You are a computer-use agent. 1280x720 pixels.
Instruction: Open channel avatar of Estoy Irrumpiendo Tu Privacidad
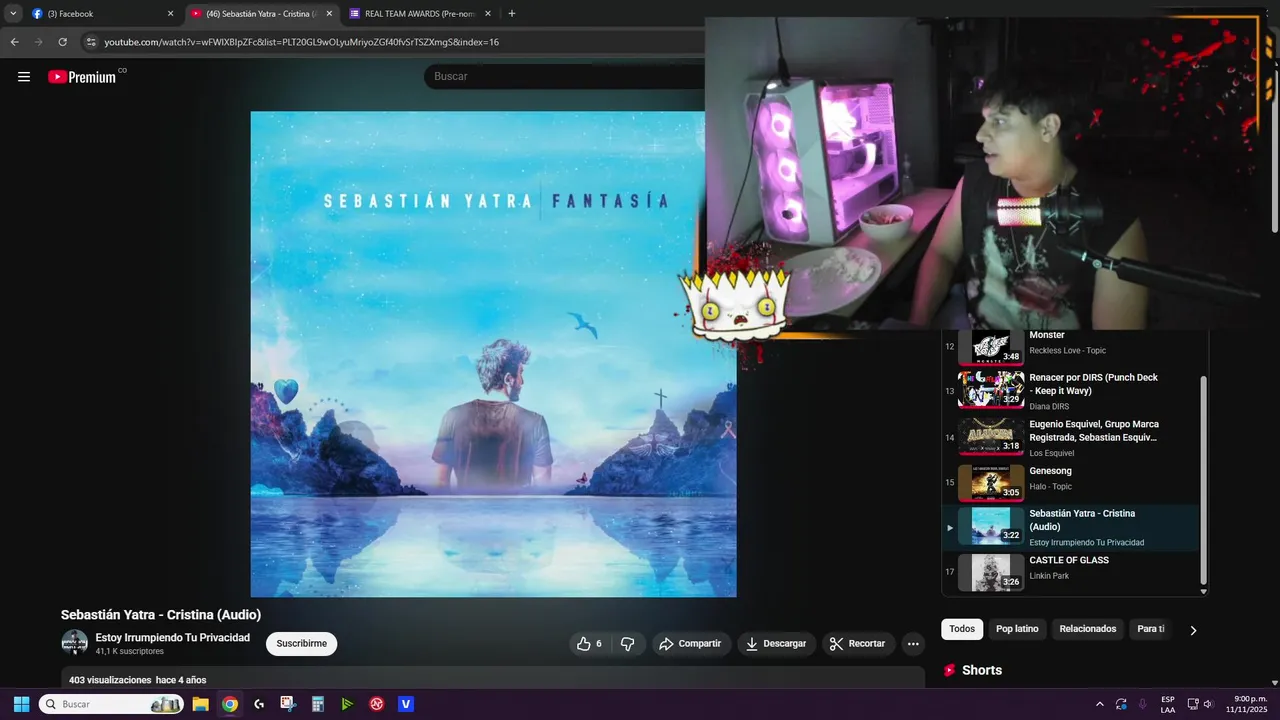pos(74,643)
